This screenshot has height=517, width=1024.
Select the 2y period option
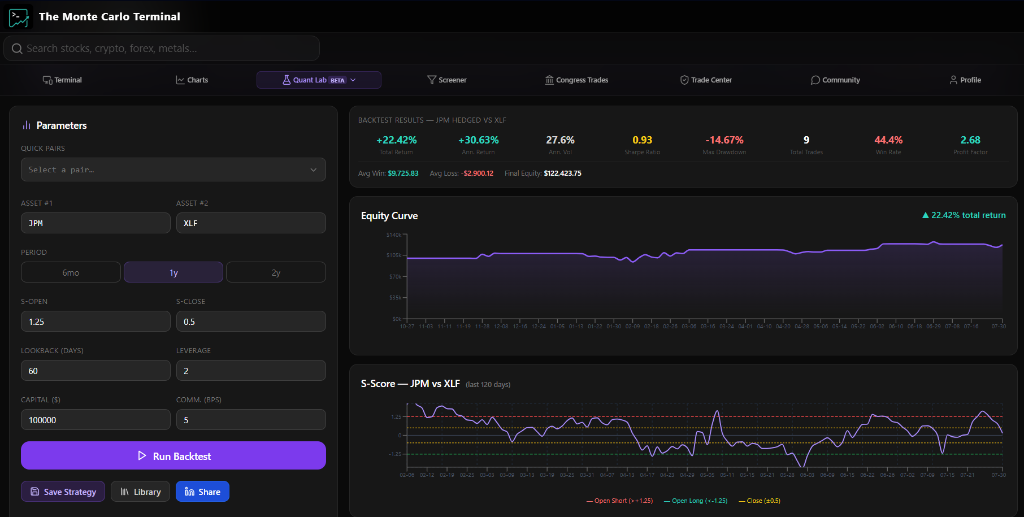pos(276,272)
